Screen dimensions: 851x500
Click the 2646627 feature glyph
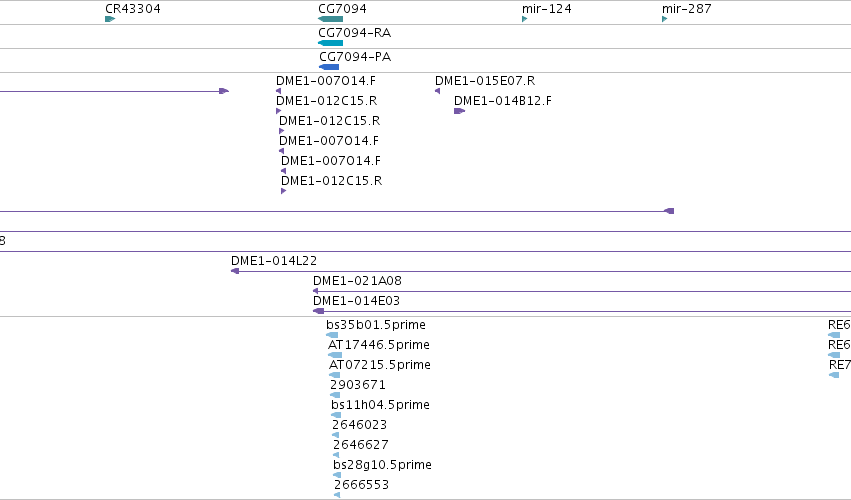336,455
